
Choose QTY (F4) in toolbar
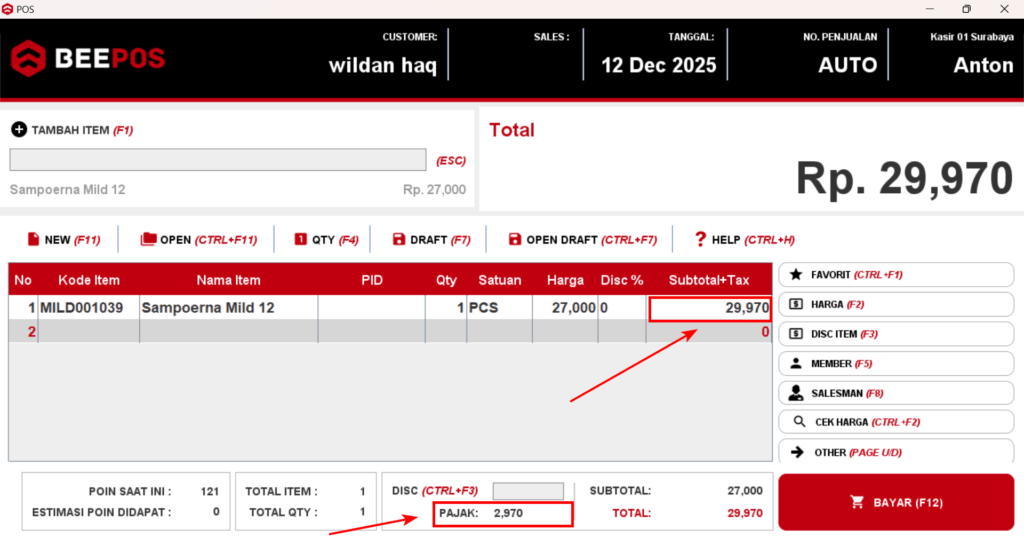click(x=326, y=240)
